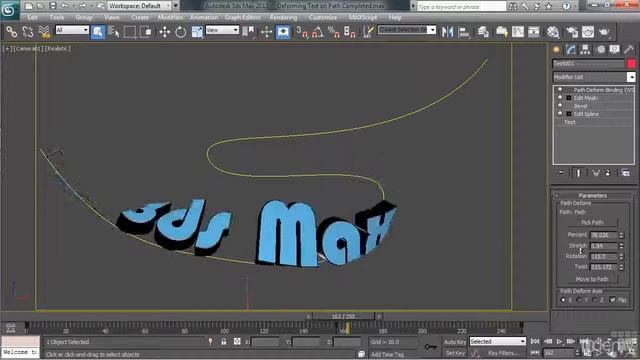Collapse the Parameters rollout
The width and height of the screenshot is (640, 360).
(x=593, y=196)
